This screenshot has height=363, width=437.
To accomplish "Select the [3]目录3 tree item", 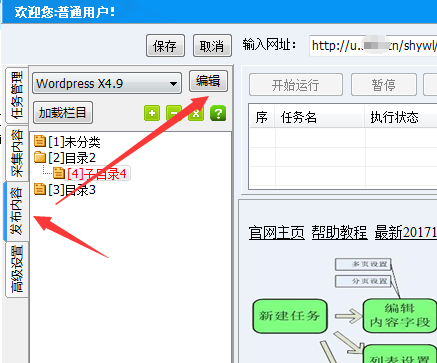I will coord(72,189).
